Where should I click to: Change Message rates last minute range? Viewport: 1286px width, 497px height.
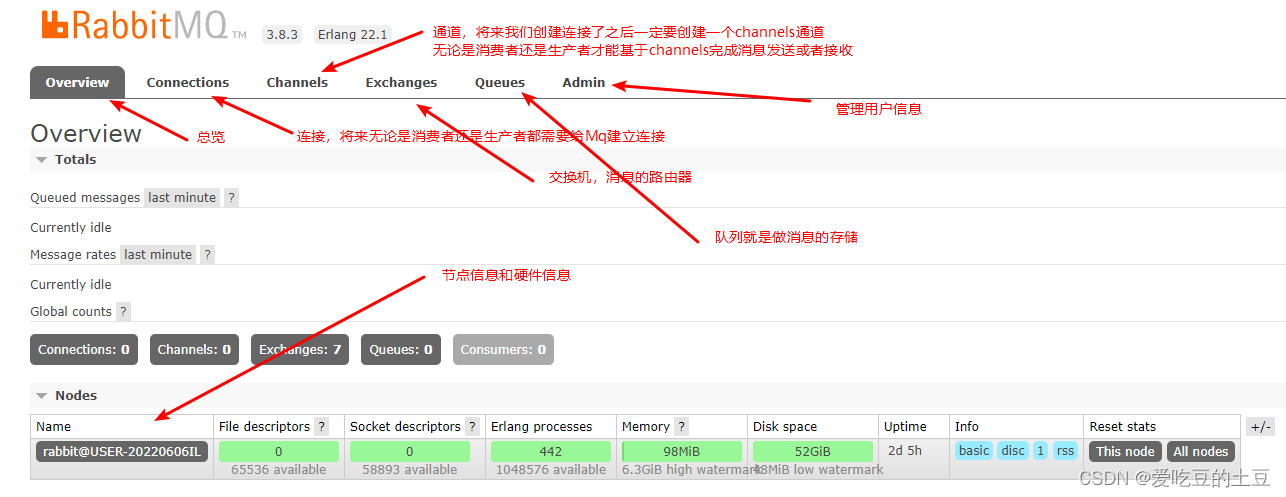click(158, 254)
